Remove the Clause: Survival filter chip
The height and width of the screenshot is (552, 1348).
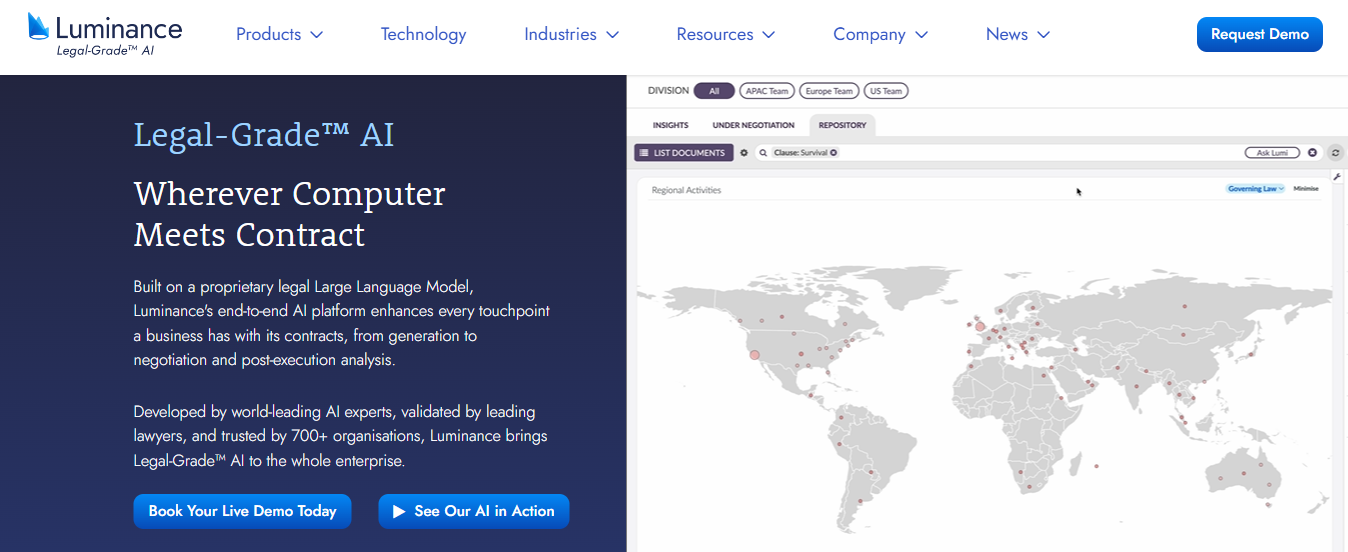[x=833, y=153]
